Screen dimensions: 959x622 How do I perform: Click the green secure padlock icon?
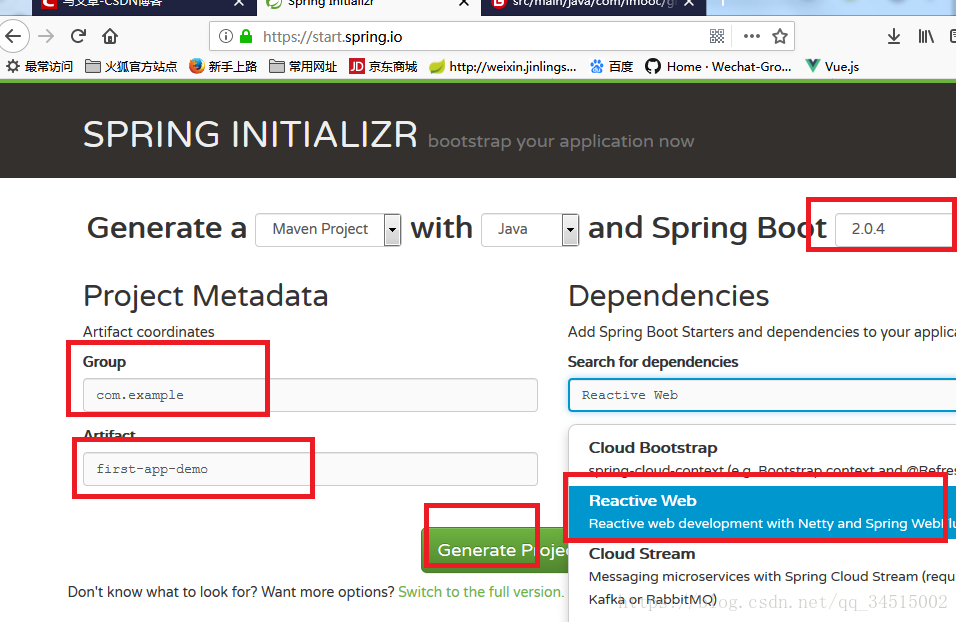(246, 36)
